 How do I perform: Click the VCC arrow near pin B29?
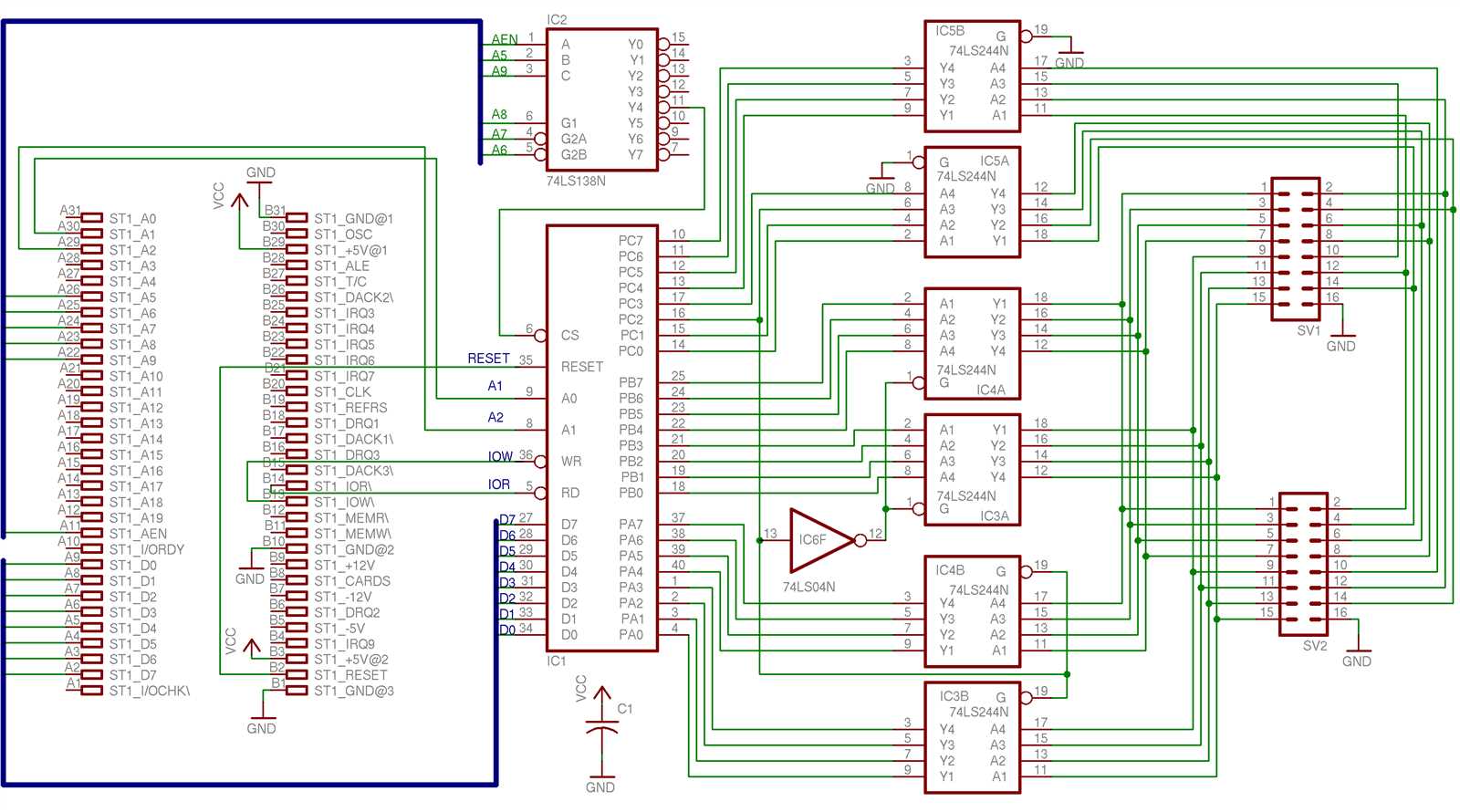click(239, 201)
